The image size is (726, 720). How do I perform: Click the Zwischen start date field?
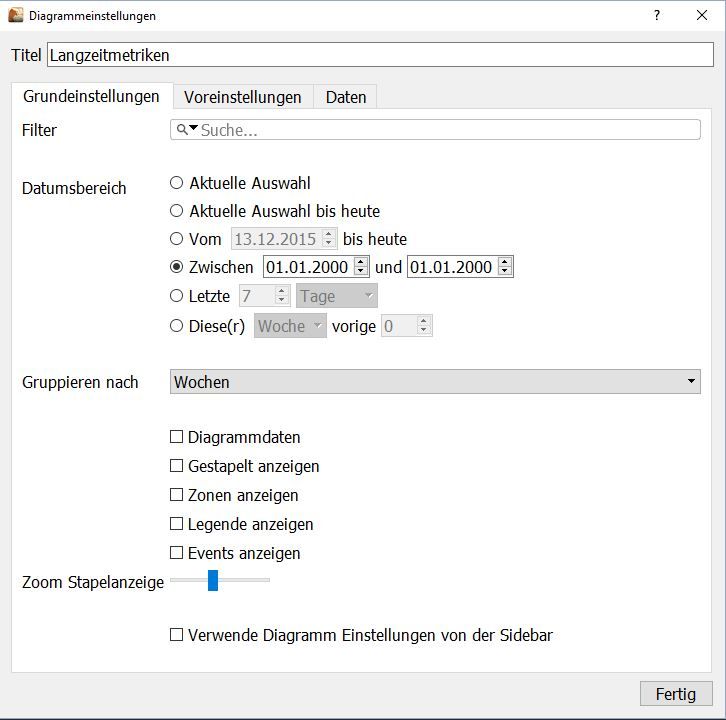pos(308,267)
